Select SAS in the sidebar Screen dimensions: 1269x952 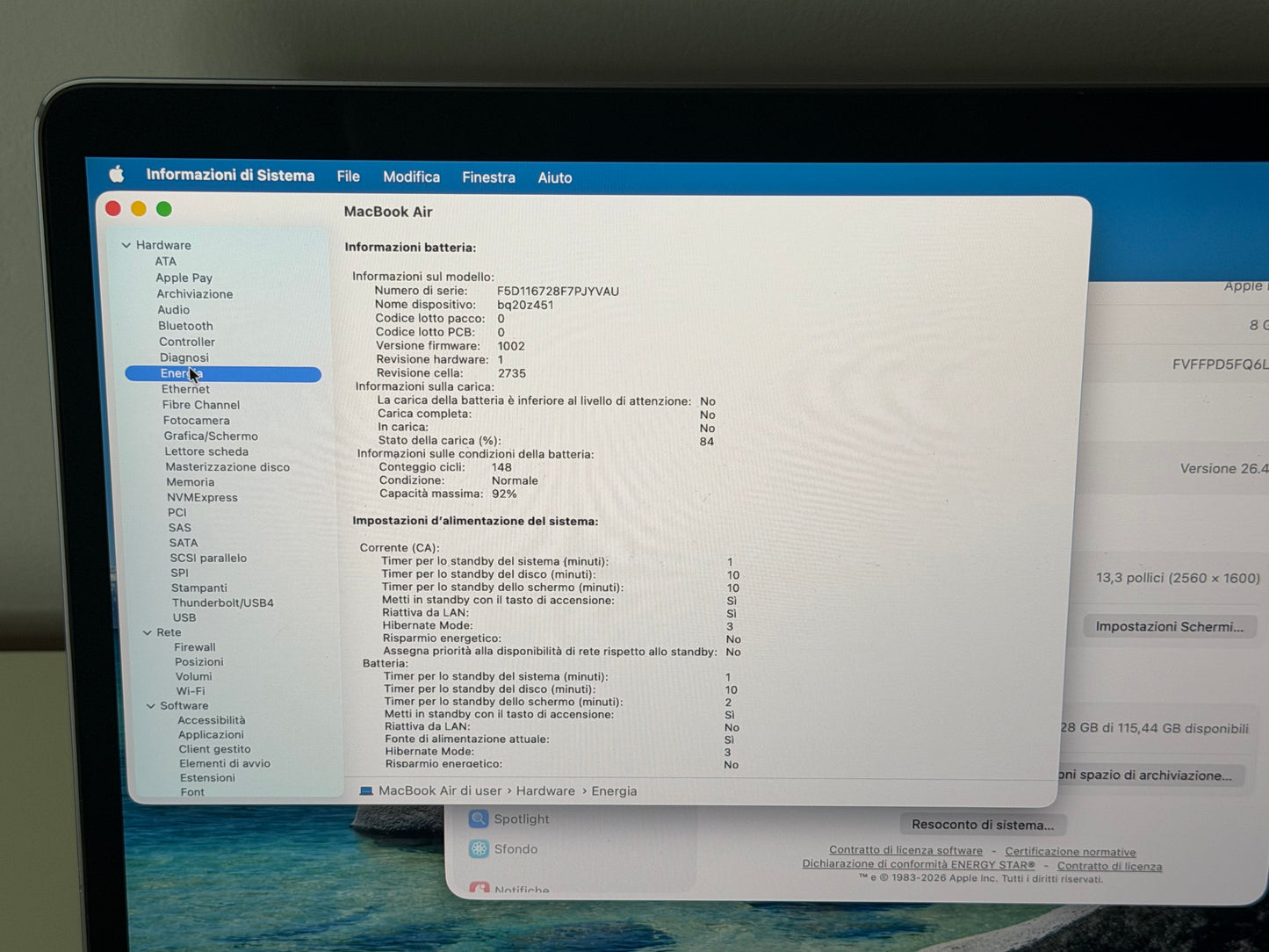pyautogui.click(x=180, y=528)
